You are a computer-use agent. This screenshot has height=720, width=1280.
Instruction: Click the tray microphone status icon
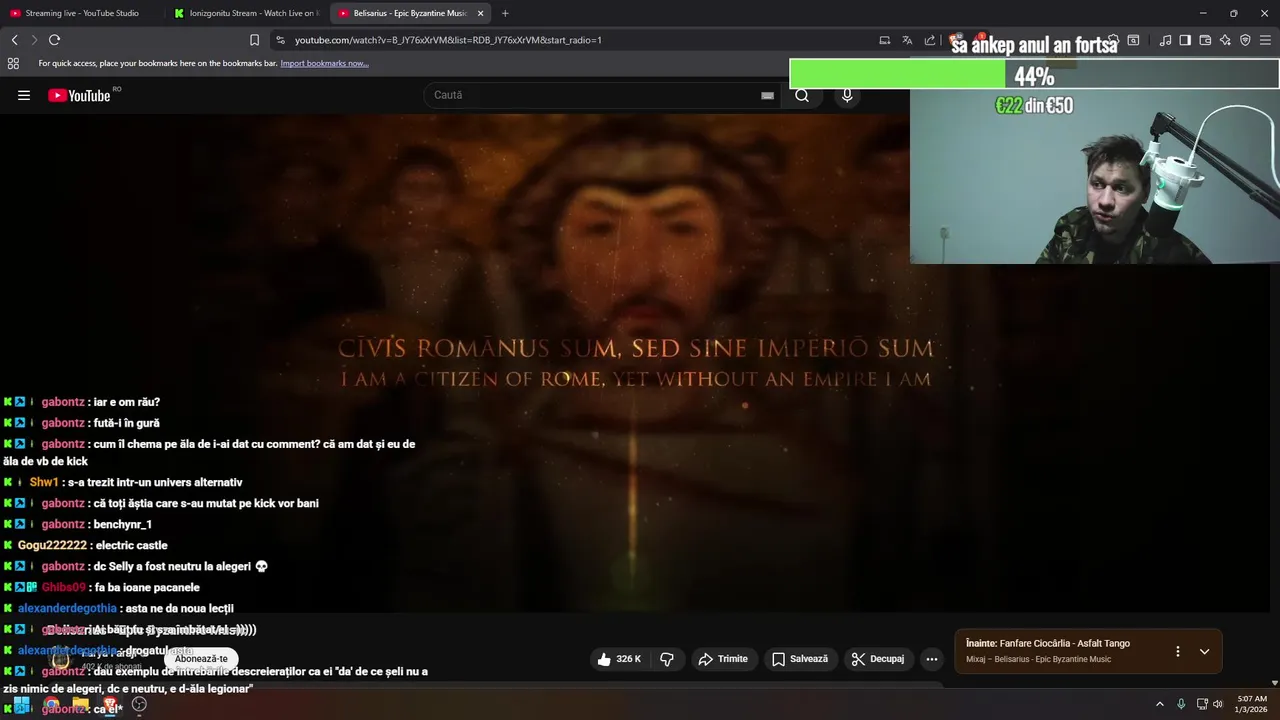click(x=1181, y=704)
